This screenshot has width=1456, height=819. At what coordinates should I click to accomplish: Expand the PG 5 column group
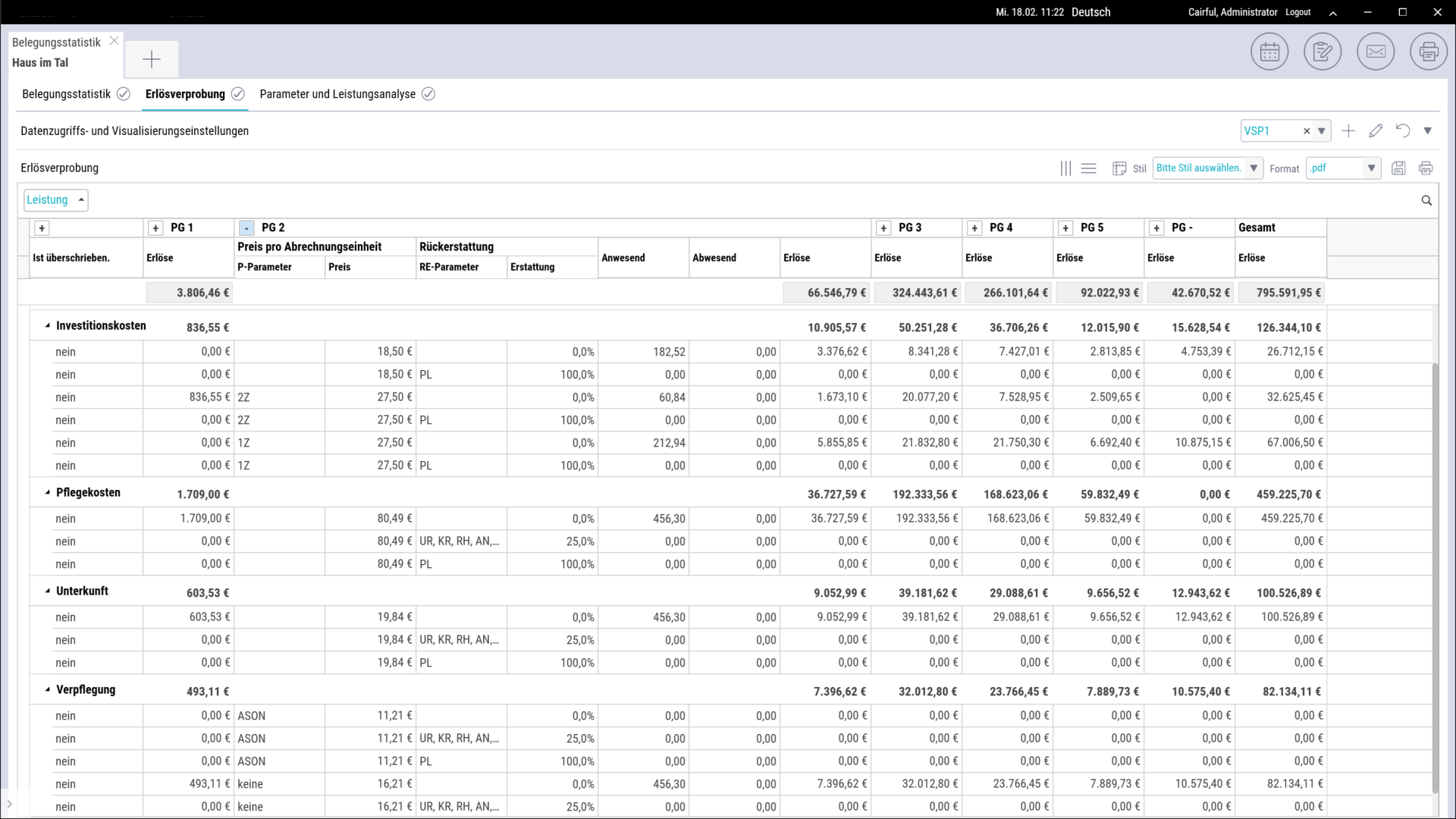[x=1065, y=228]
